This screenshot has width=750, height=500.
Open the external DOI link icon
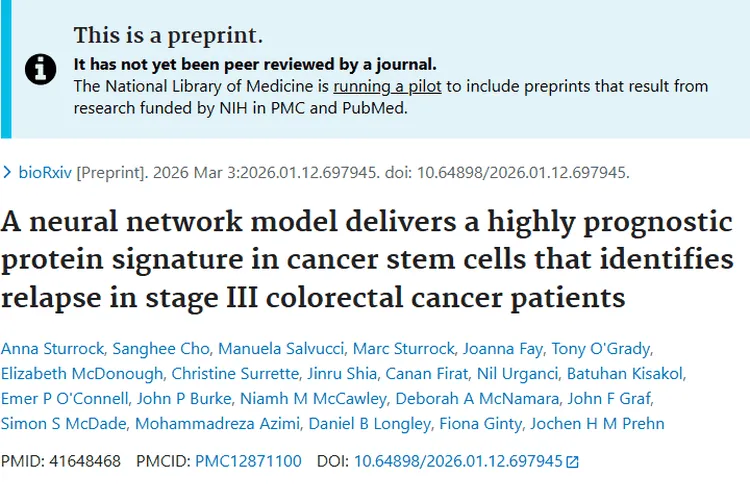tap(572, 462)
